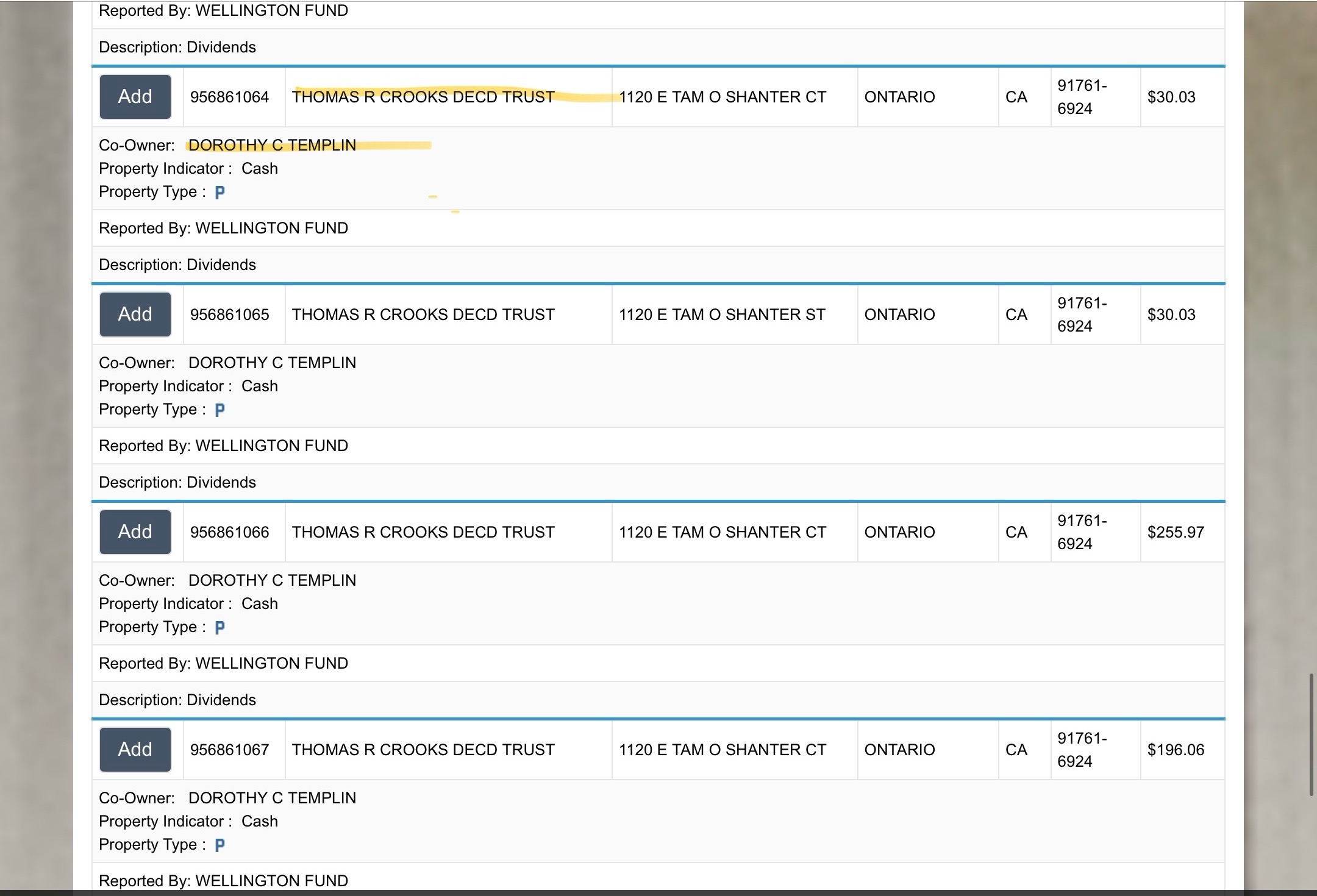Click ONTARIO city in row 956861066
The height and width of the screenshot is (896, 1317).
click(x=899, y=532)
